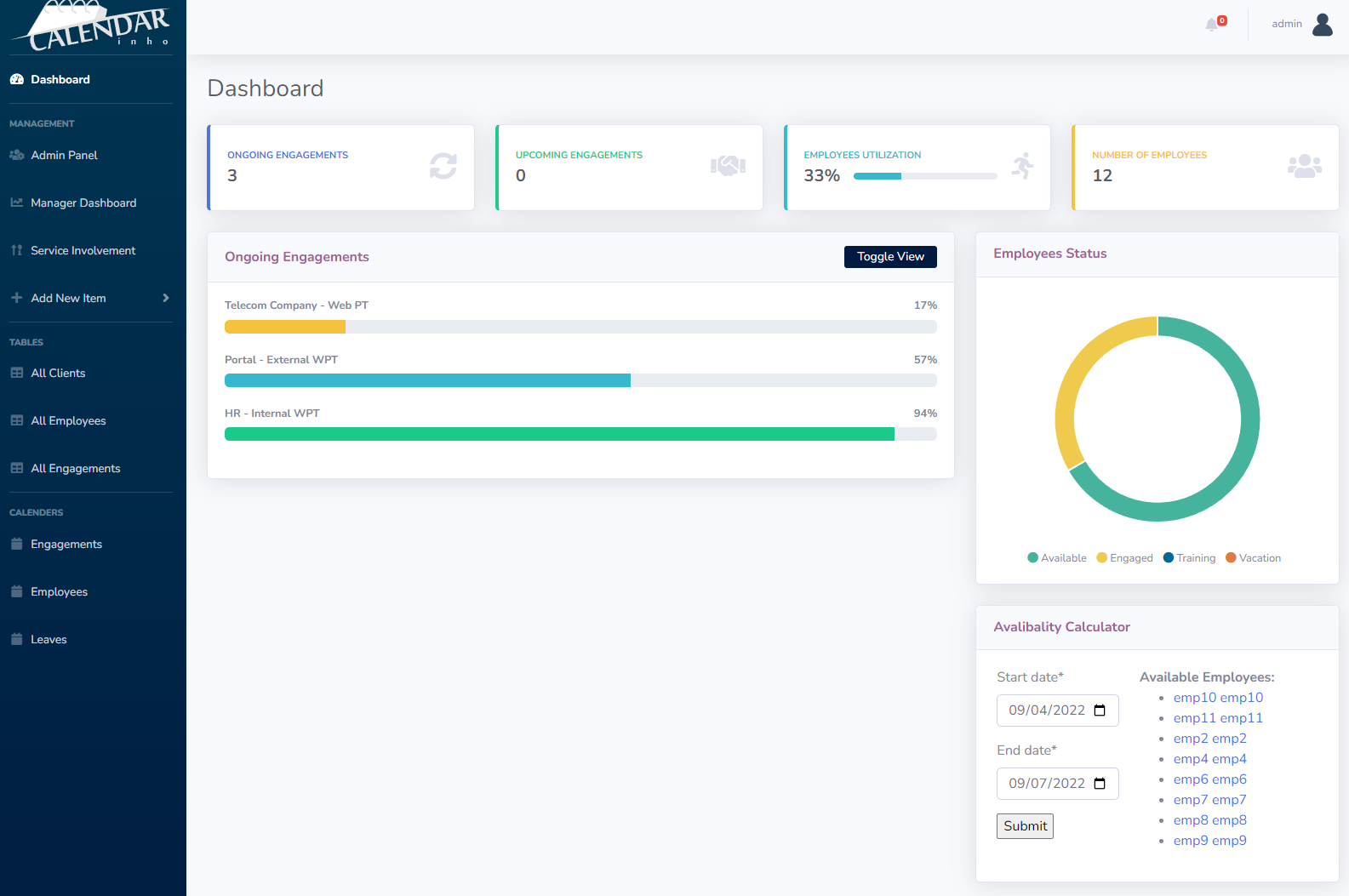
Task: Toggle the Vacation legend item
Action: pyautogui.click(x=1253, y=558)
